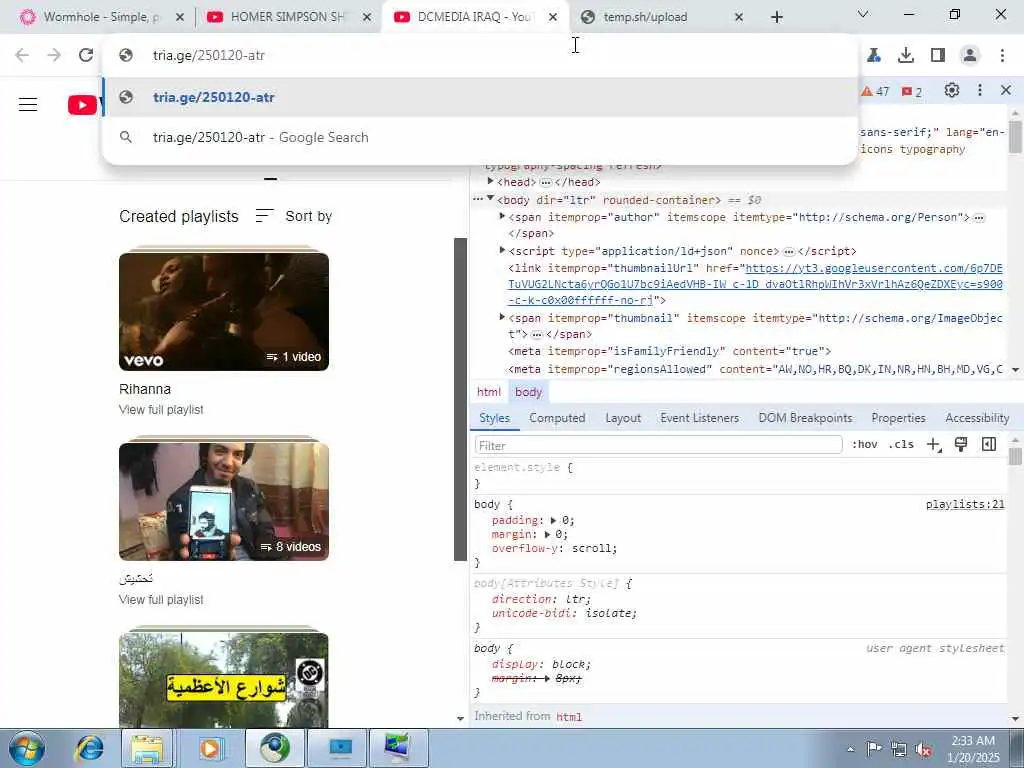Expand padding shorthand property
This screenshot has height=768, width=1024.
click(553, 520)
